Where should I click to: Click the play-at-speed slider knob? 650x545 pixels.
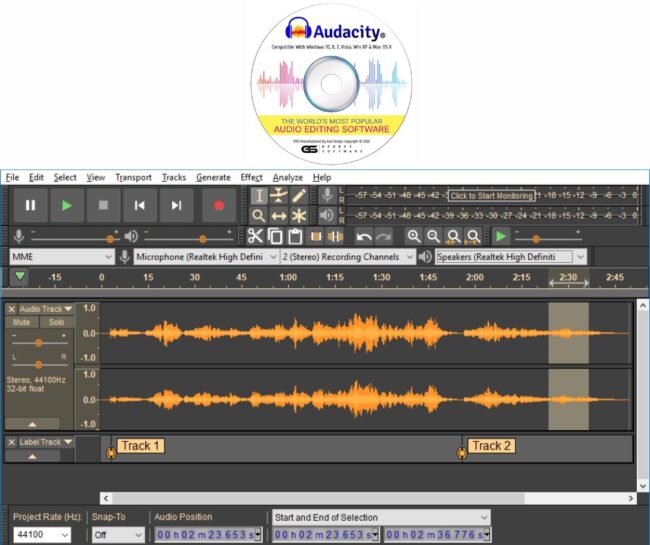pos(536,239)
